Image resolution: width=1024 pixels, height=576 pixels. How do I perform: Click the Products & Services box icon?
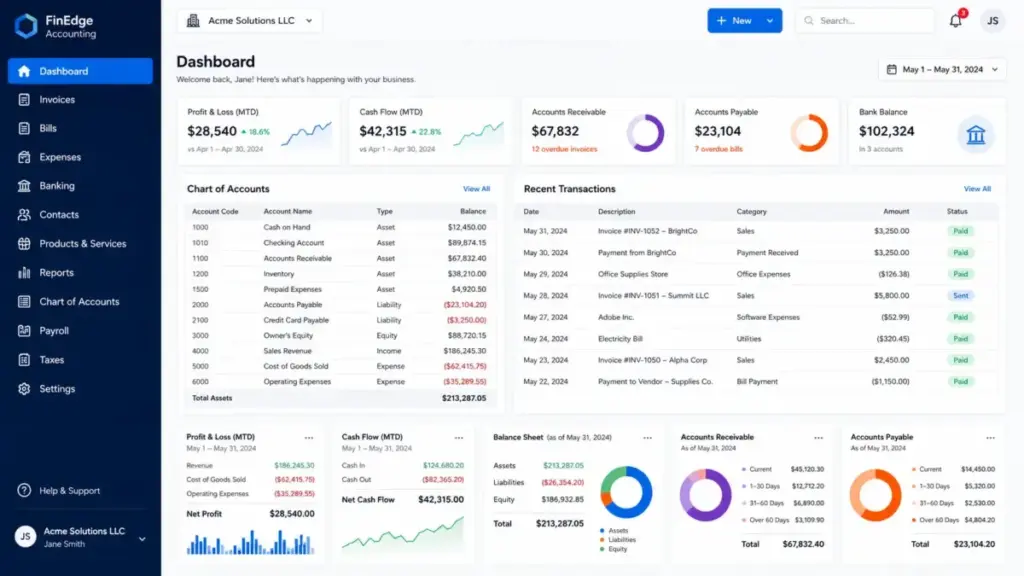click(24, 244)
